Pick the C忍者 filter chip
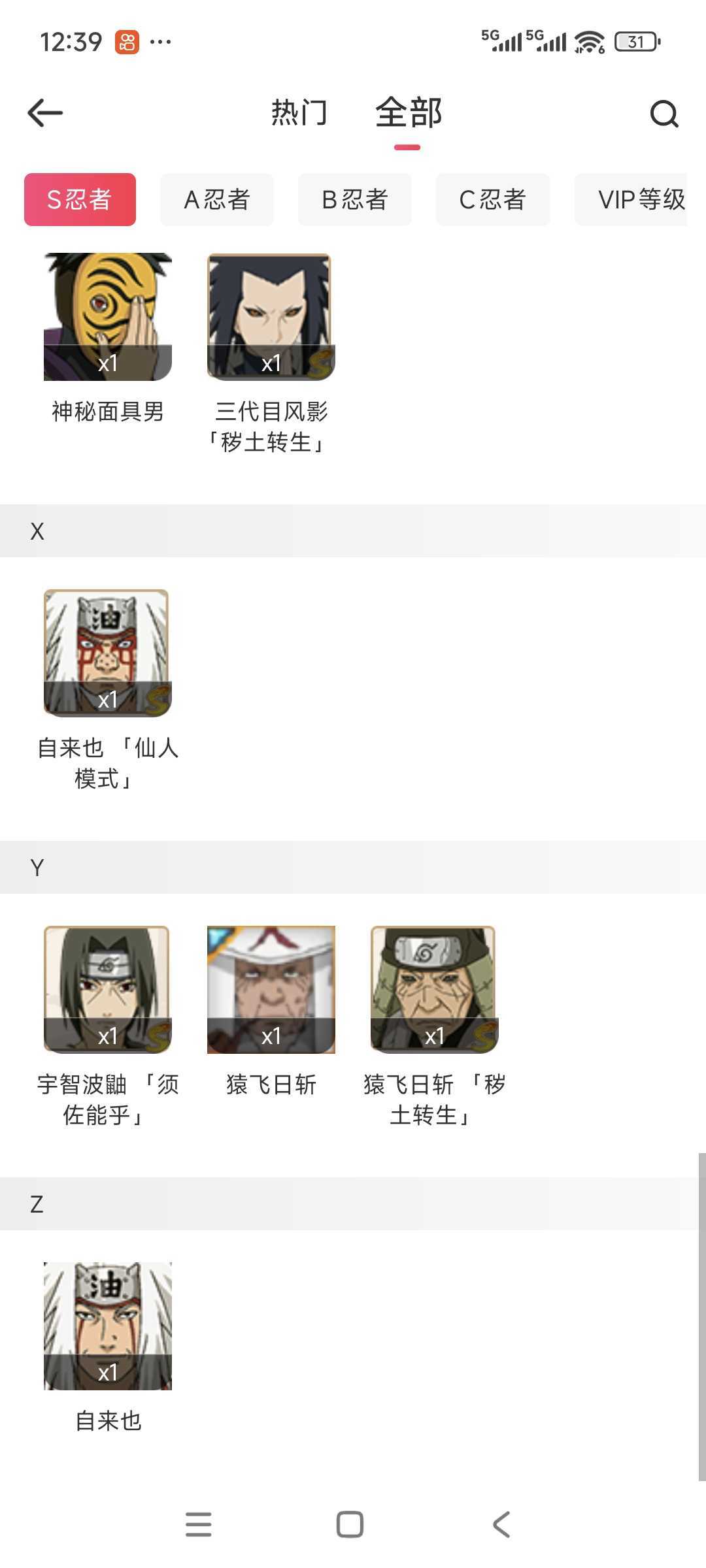 493,199
